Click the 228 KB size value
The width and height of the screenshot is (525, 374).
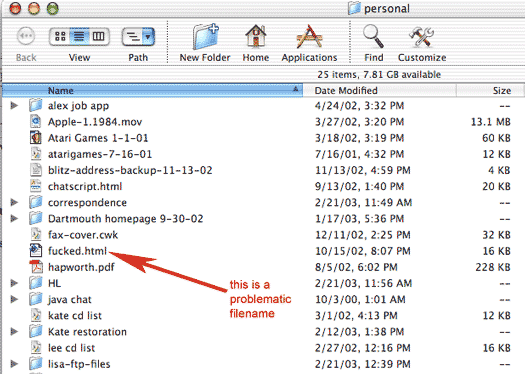493,267
